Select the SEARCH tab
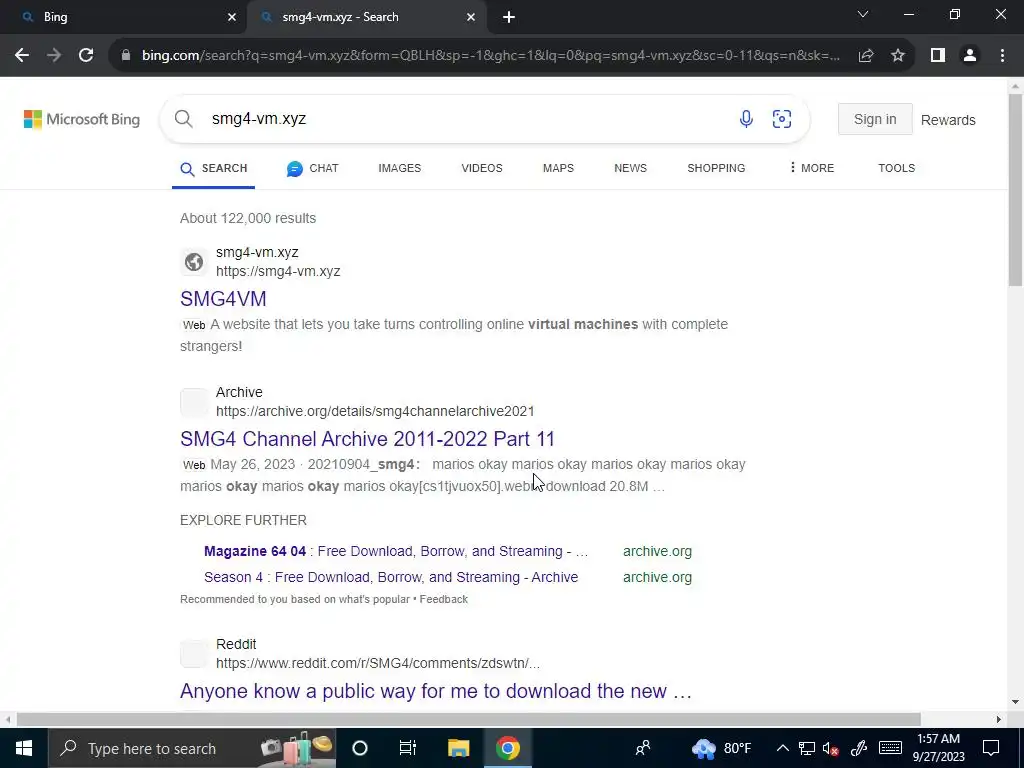 pyautogui.click(x=214, y=168)
